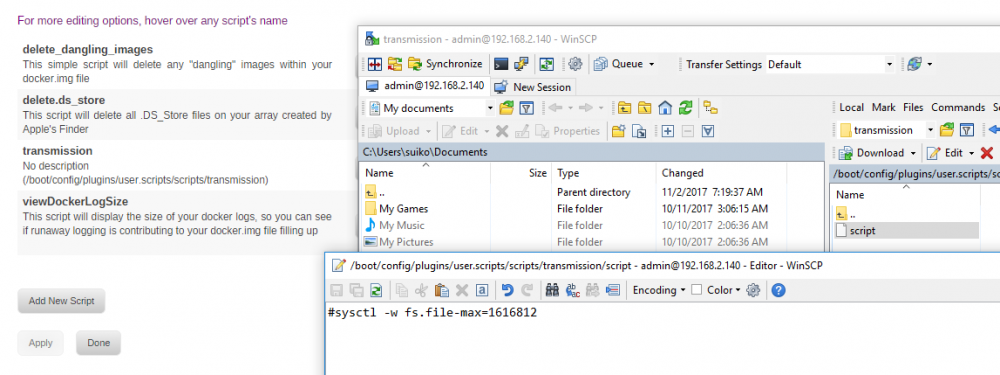Viewport: 1000px width, 375px height.
Task: Click the Apply button
Action: coord(41,343)
